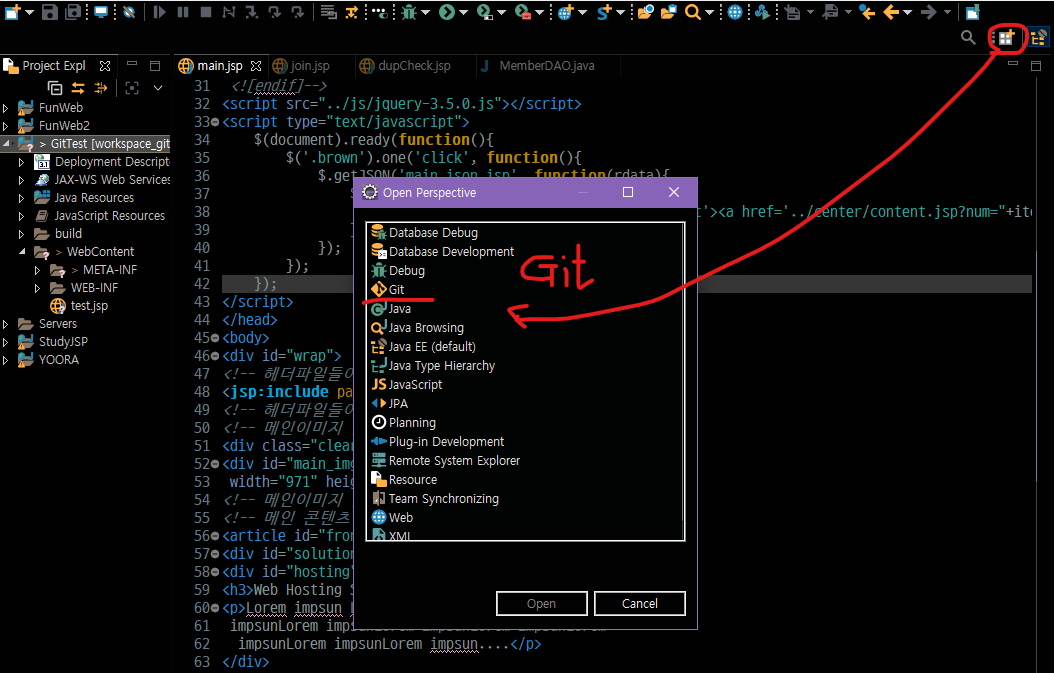Select the Project Explorer view tab

pyautogui.click(x=54, y=66)
